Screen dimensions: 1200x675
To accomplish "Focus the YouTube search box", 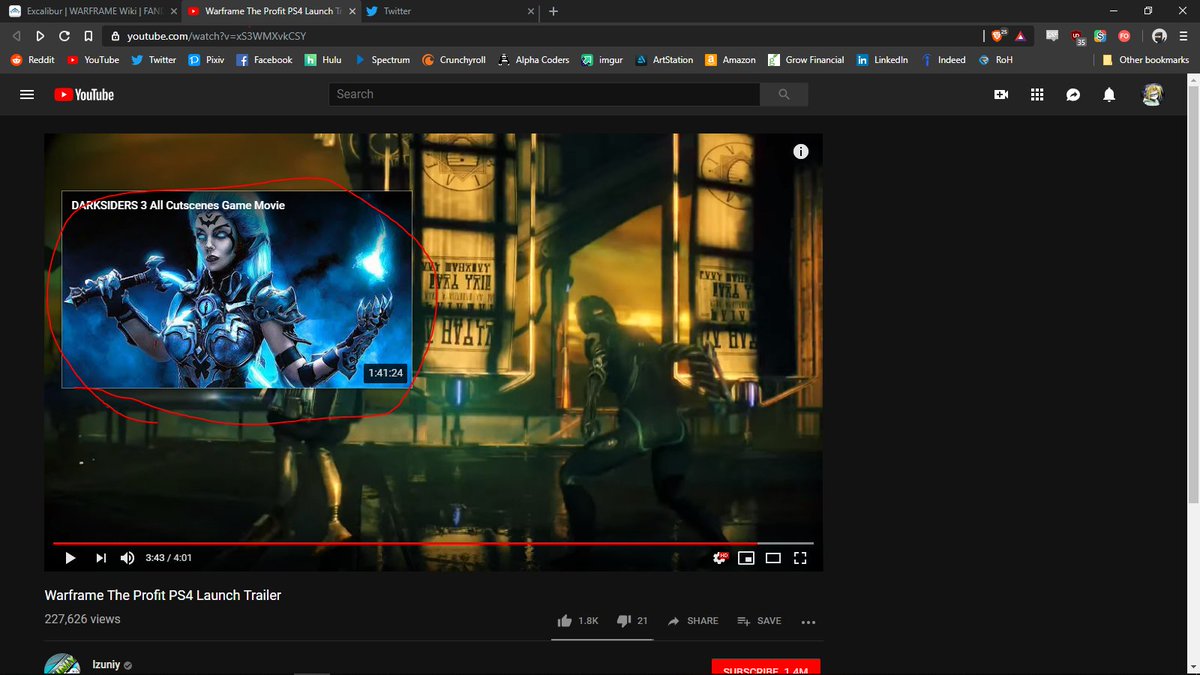I will [544, 94].
